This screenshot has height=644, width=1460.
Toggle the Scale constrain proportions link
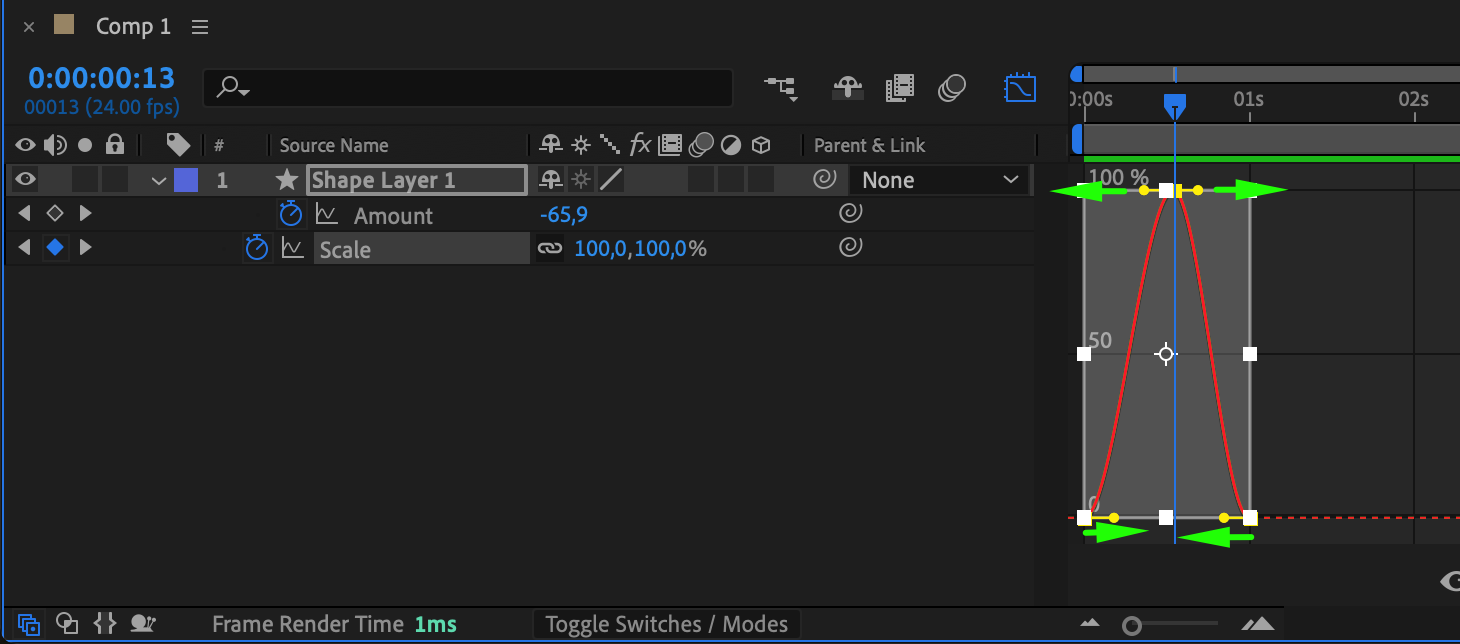550,248
